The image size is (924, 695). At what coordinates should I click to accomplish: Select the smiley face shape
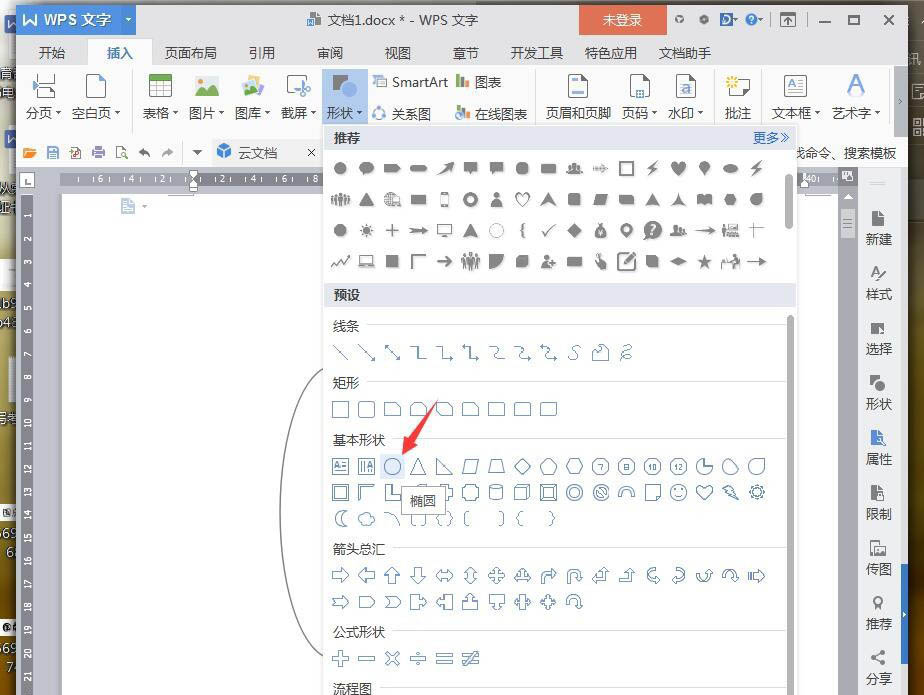pos(678,492)
